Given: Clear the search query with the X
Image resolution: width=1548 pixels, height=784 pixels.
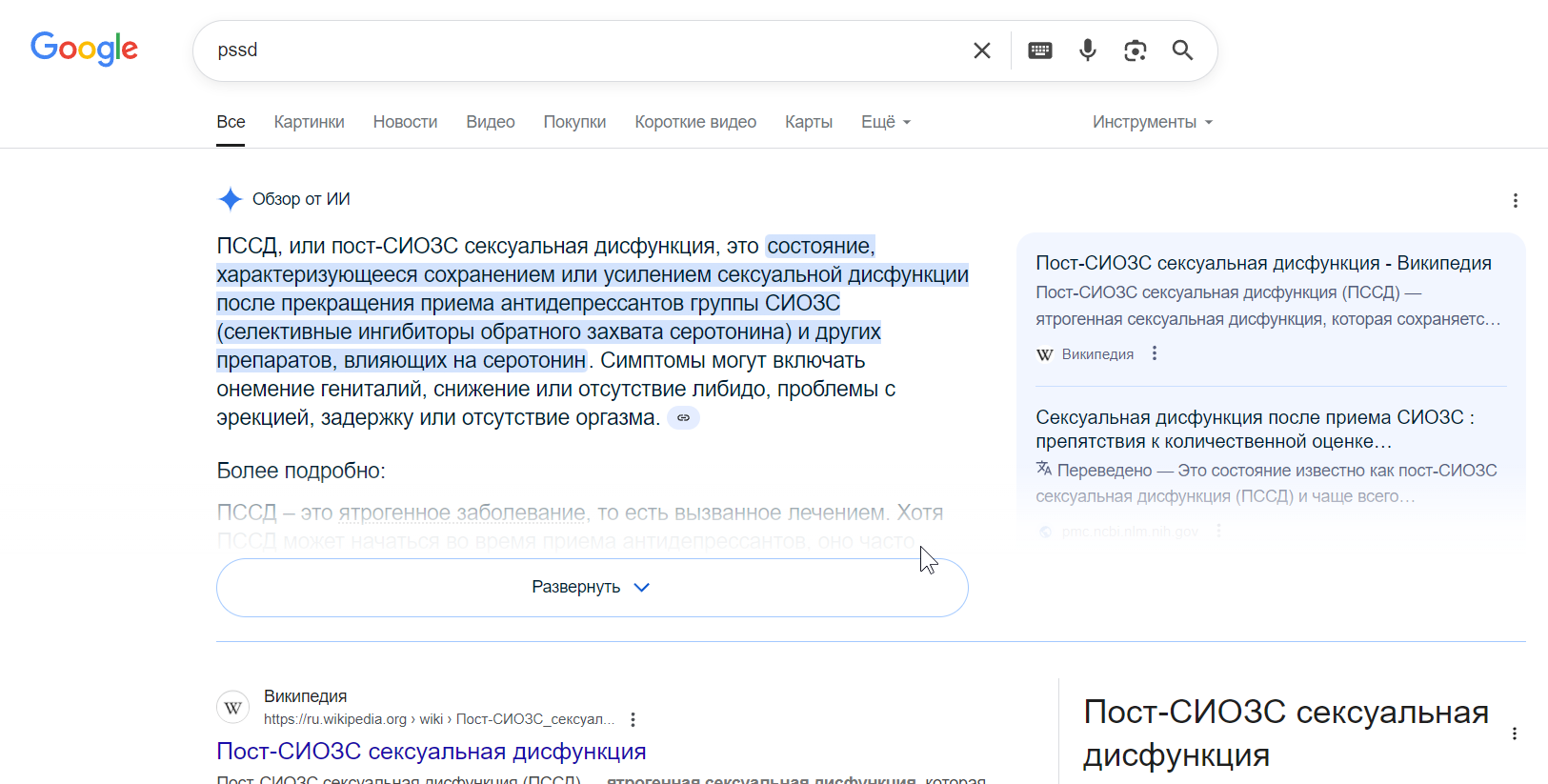Looking at the screenshot, I should tap(982, 50).
